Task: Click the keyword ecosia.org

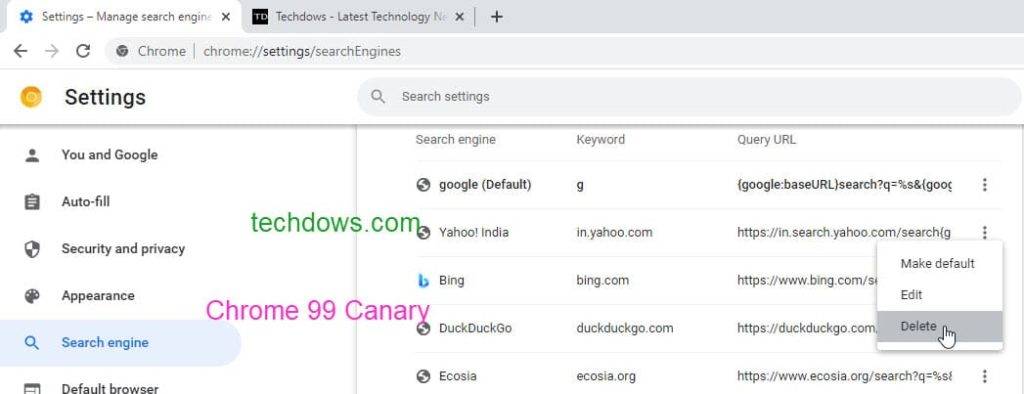Action: tap(606, 376)
